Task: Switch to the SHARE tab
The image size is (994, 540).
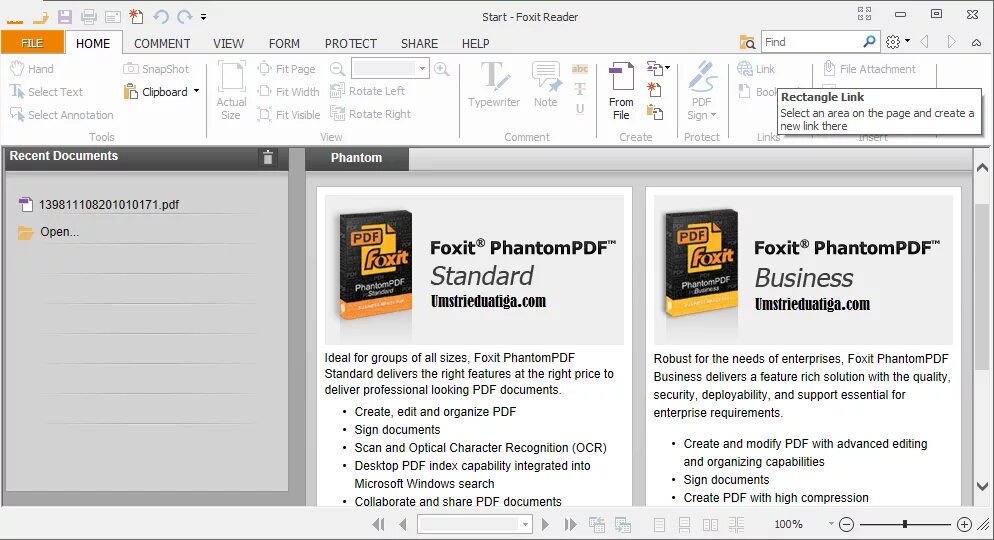Action: point(419,44)
